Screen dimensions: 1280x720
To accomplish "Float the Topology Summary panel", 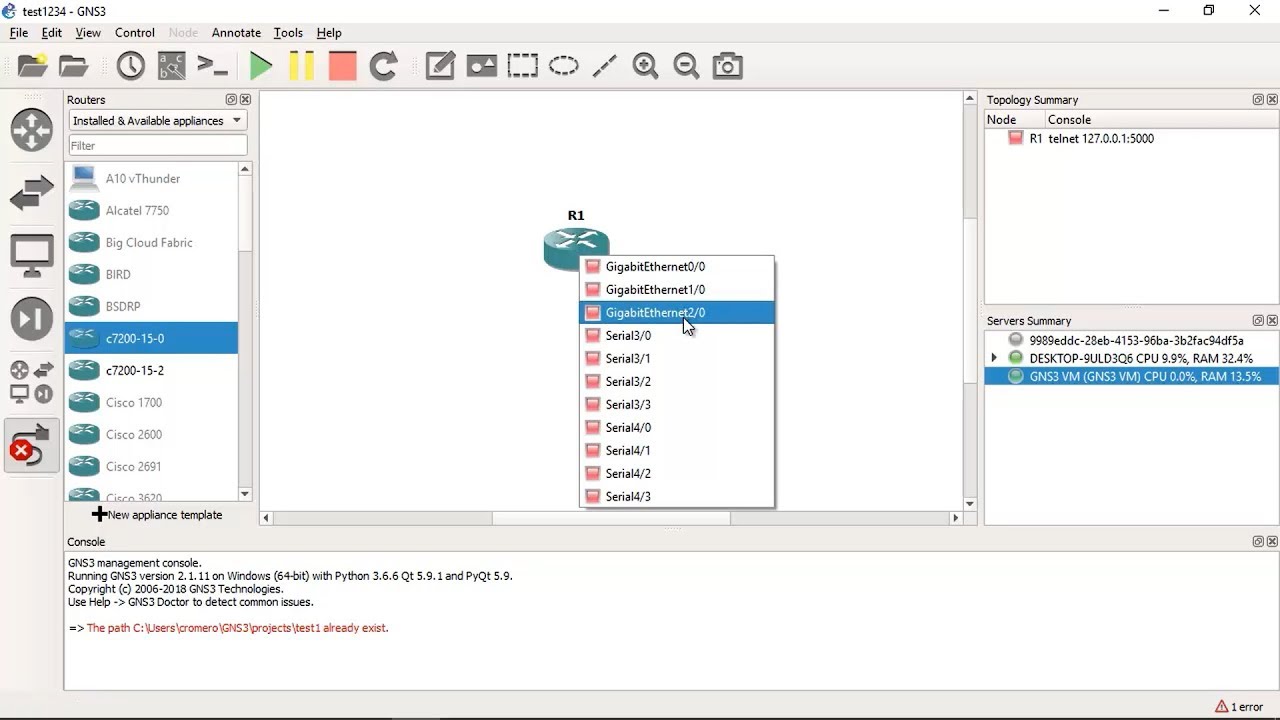I will (x=1258, y=100).
